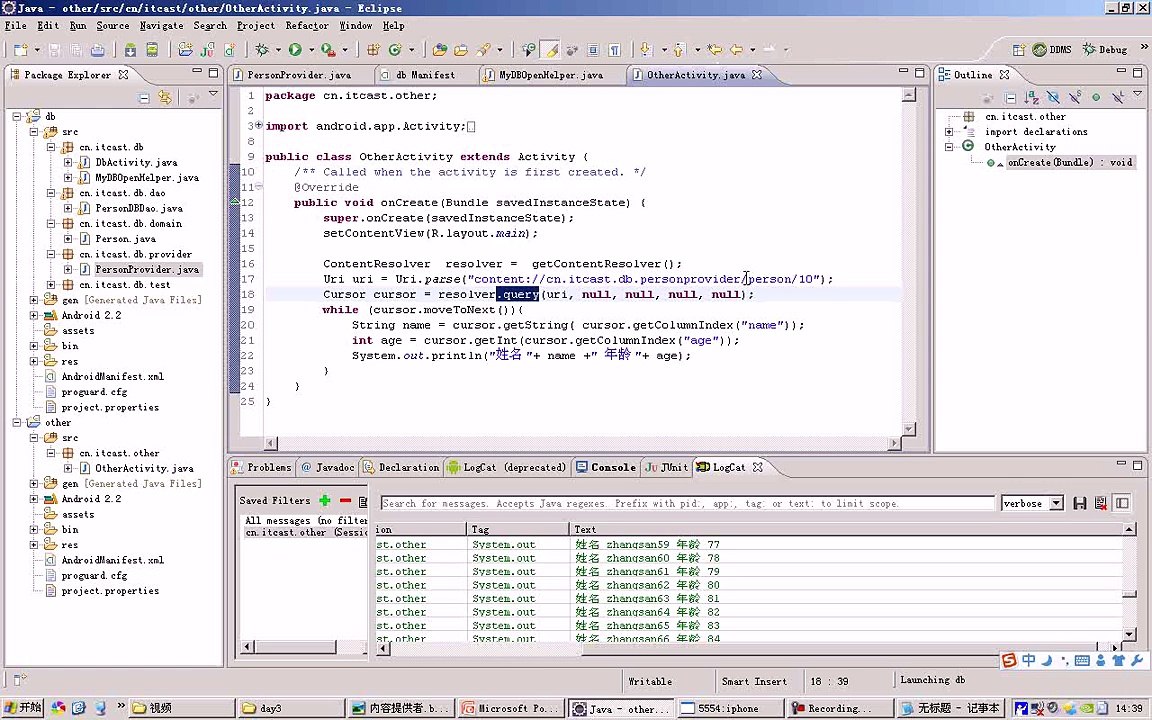1152x720 pixels.
Task: Click the LogCat search messages field
Action: pyautogui.click(x=687, y=503)
